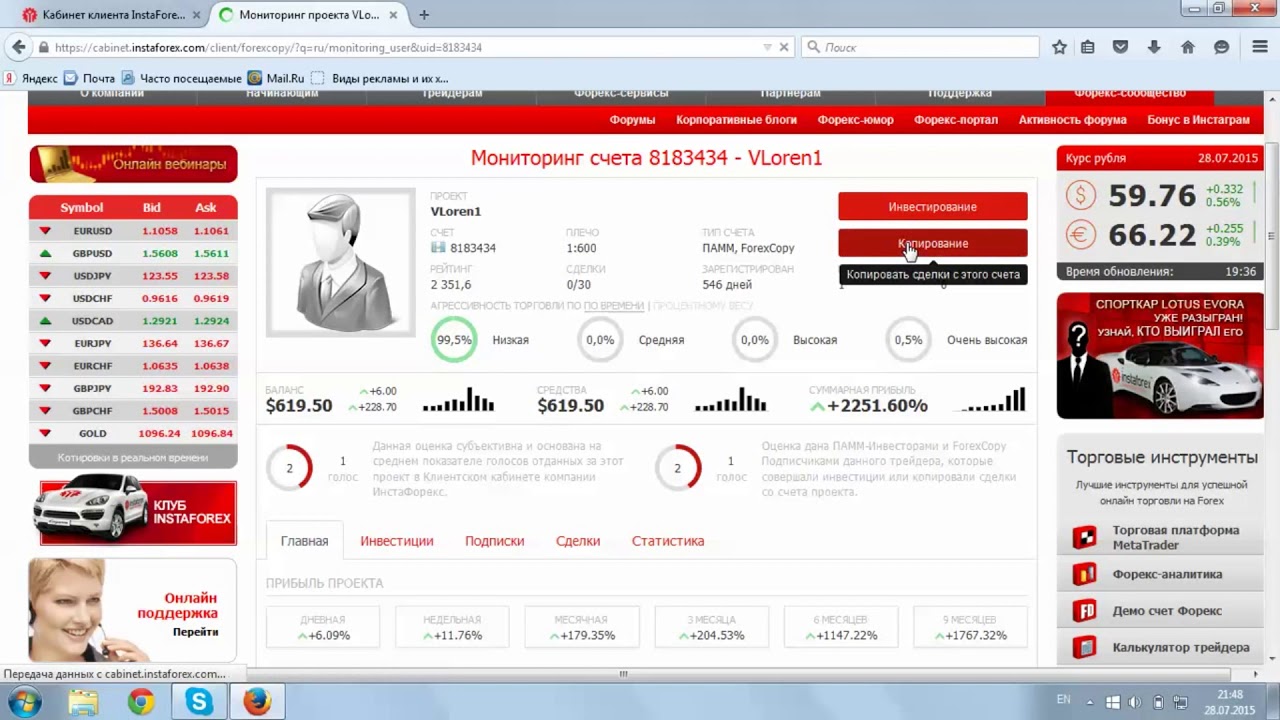Viewport: 1280px width, 720px height.
Task: Open the Клуб InstaForex banner
Action: click(136, 510)
